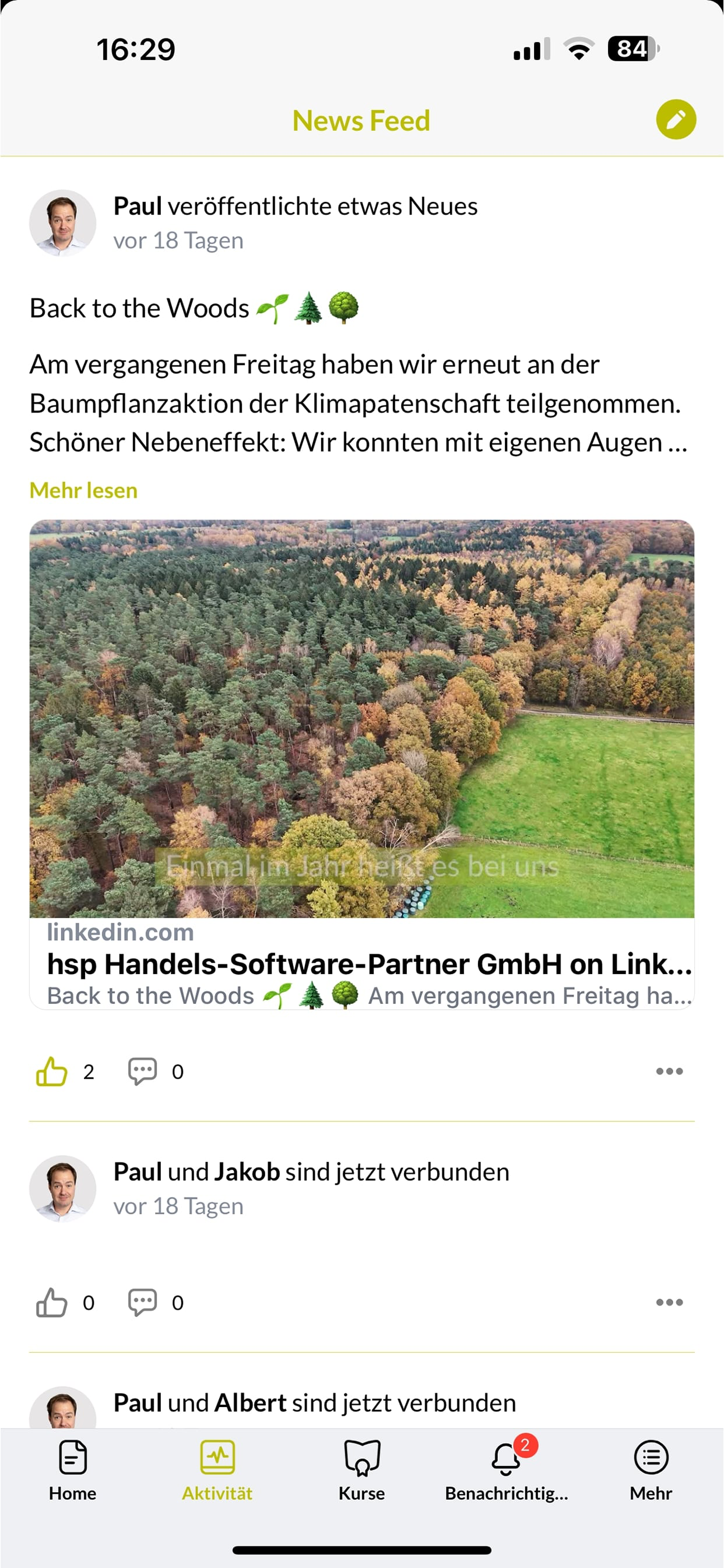Tap the pencil compose post icon

click(x=676, y=120)
